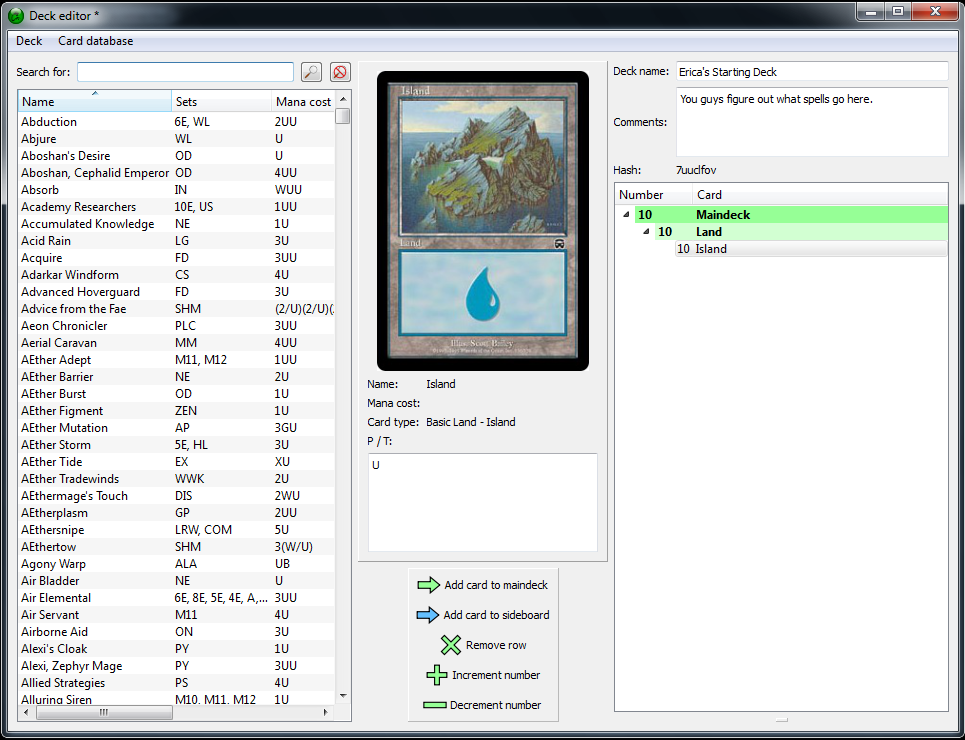Screen dimensions: 965x740
Task: Collapse the Land tree group
Action: click(645, 232)
